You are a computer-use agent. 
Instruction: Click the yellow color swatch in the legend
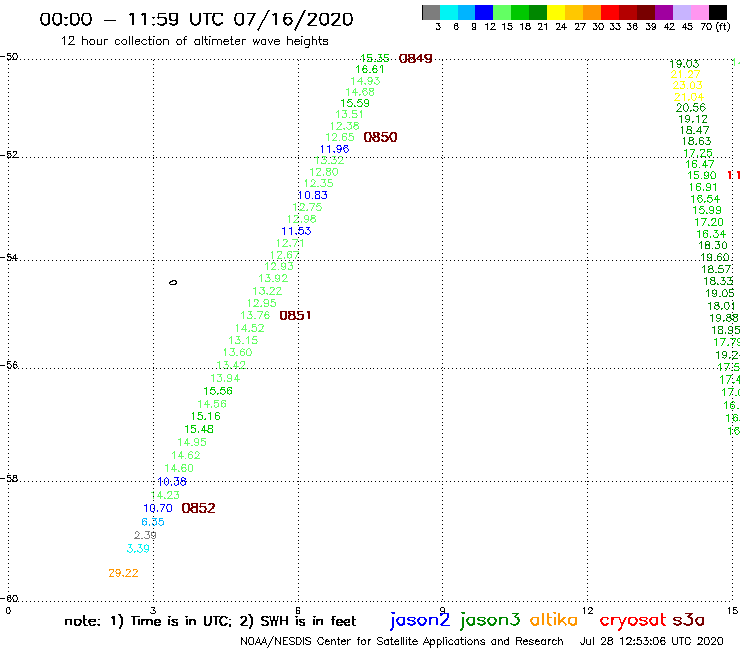point(556,12)
